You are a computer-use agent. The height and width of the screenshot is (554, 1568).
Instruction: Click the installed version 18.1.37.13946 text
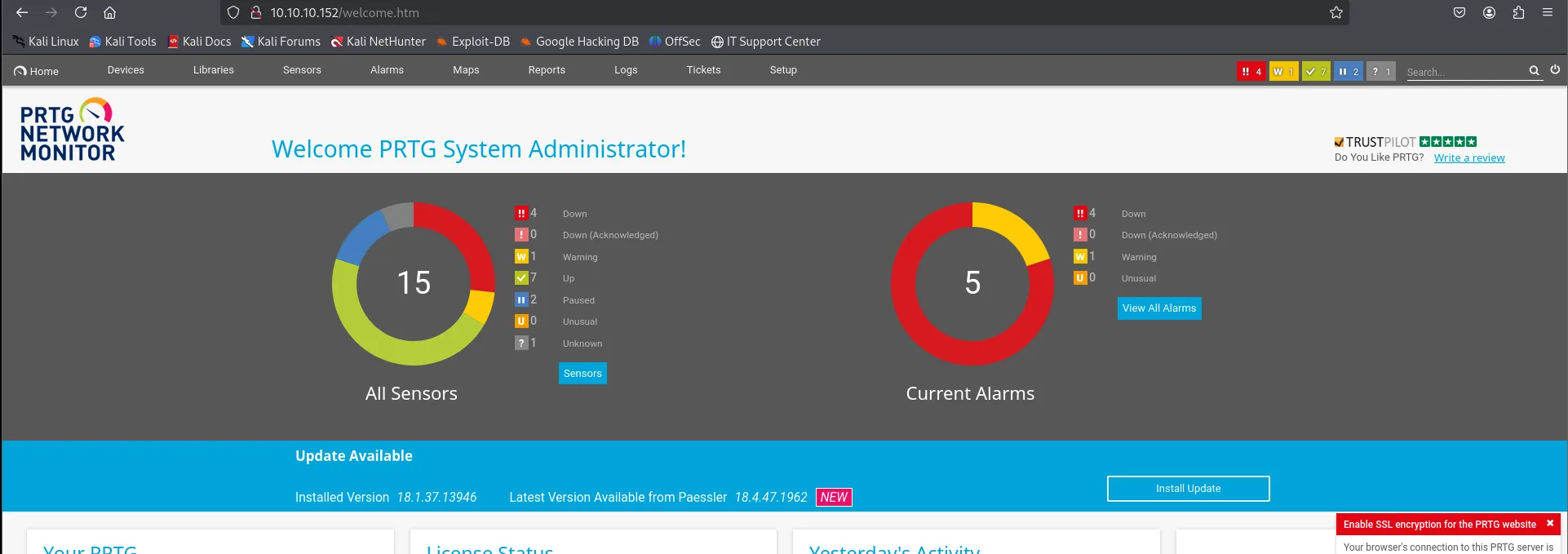(x=436, y=497)
